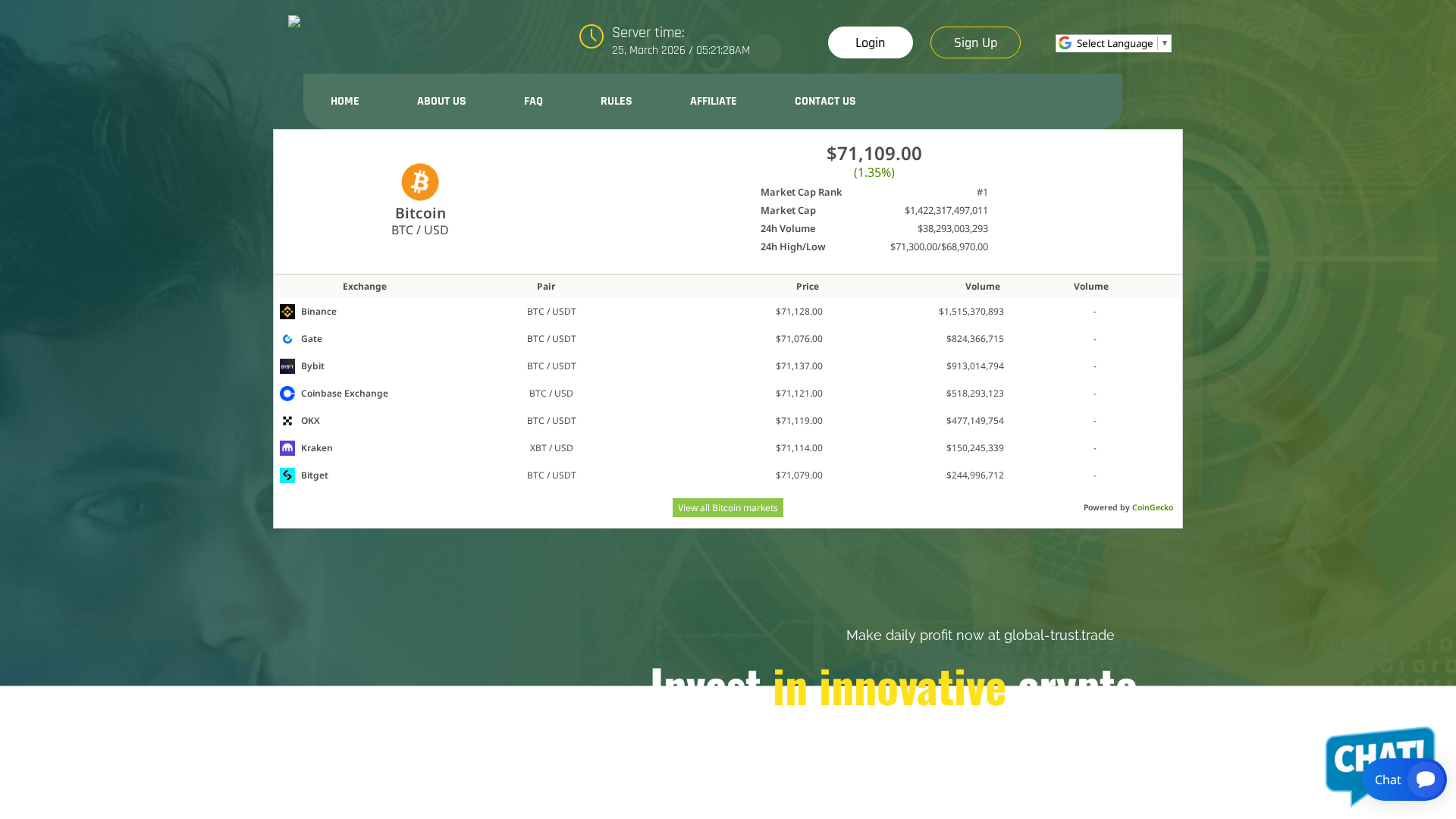Click the Login button
The image size is (1456, 819).
pos(870,42)
